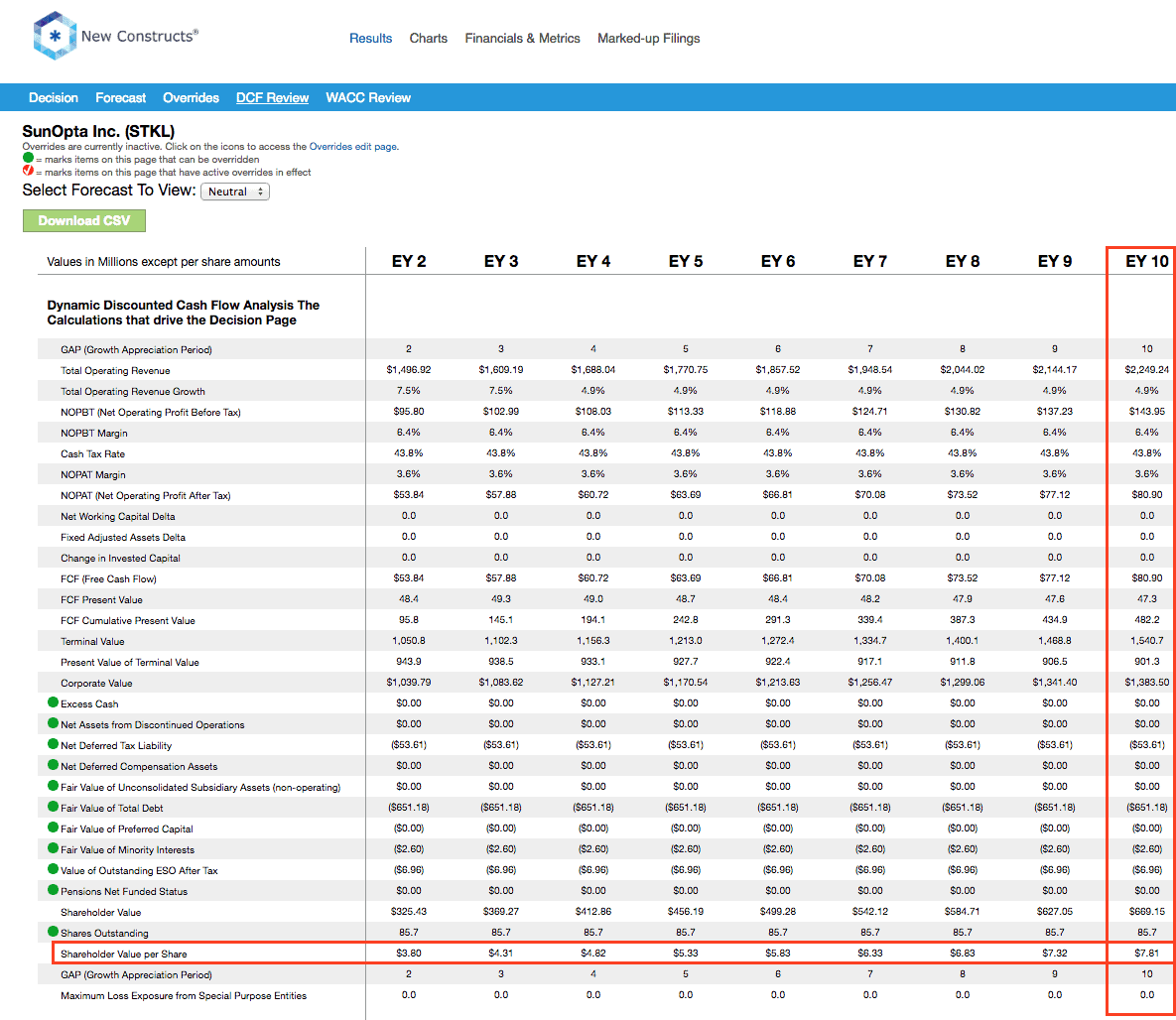Open Financials & Metrics navigation item
This screenshot has height=1020, width=1176.
tap(523, 39)
